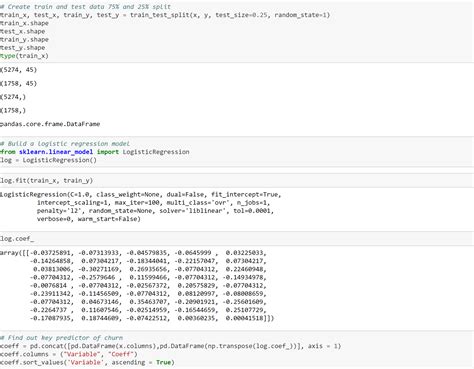The image size is (474, 369).
Task: Click the array row starting 0.03813006
Action: 150,269
